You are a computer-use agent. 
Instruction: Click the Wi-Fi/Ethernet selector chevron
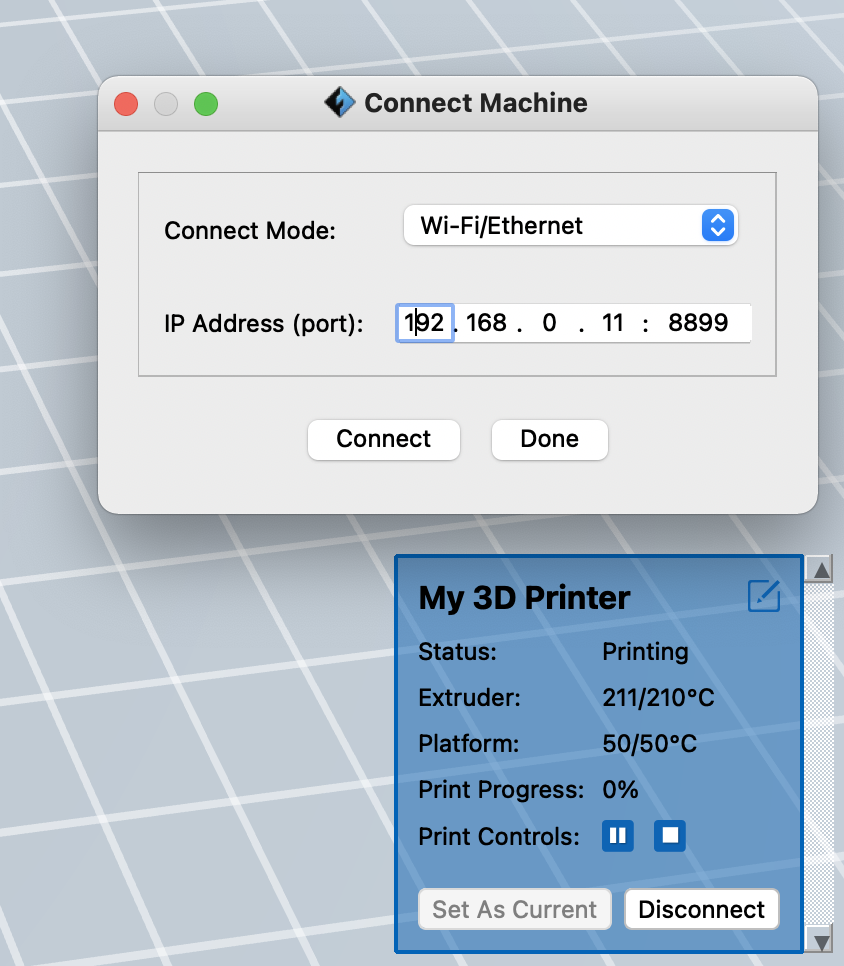717,225
